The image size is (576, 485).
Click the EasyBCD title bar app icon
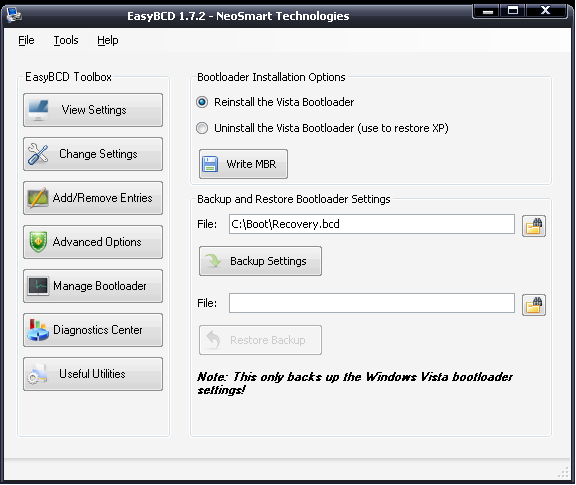tap(14, 14)
